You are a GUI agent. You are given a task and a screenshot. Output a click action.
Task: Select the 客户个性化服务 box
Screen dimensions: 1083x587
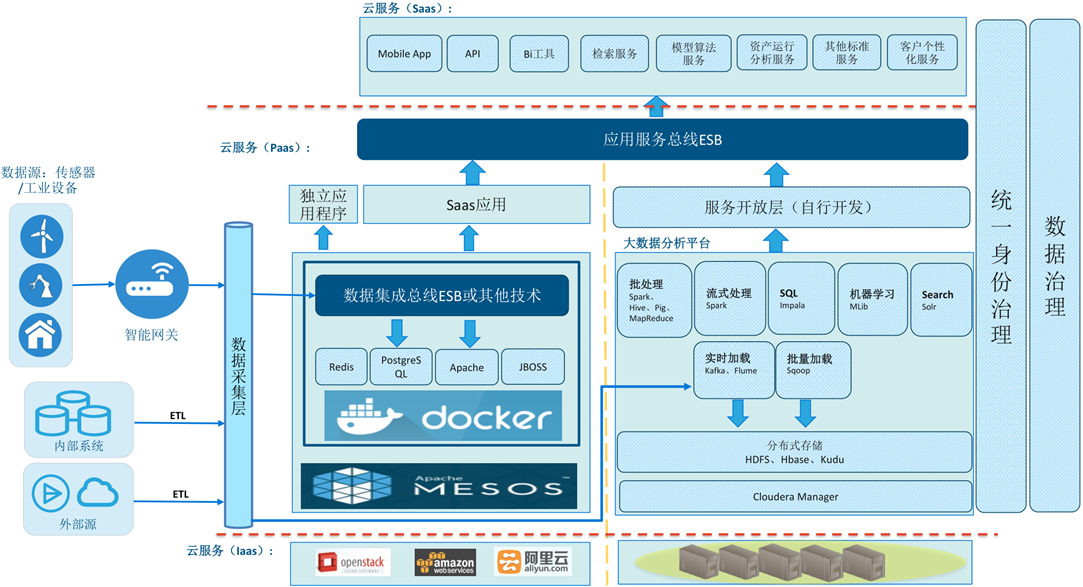click(922, 52)
